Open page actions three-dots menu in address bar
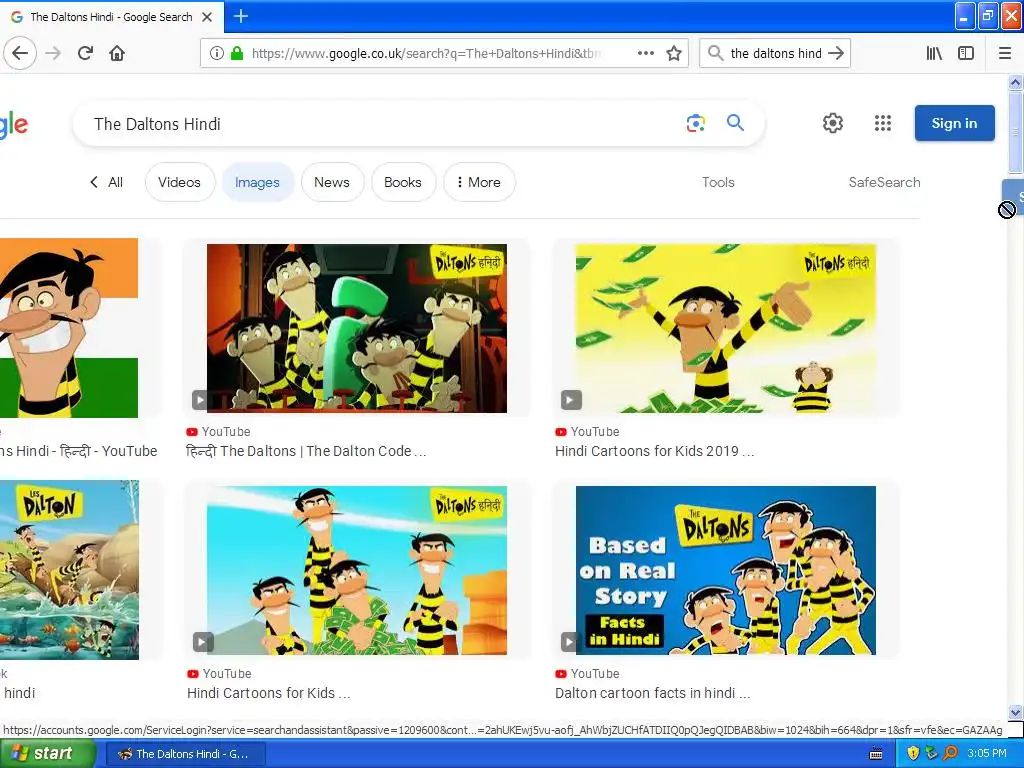The image size is (1024, 768). (646, 53)
